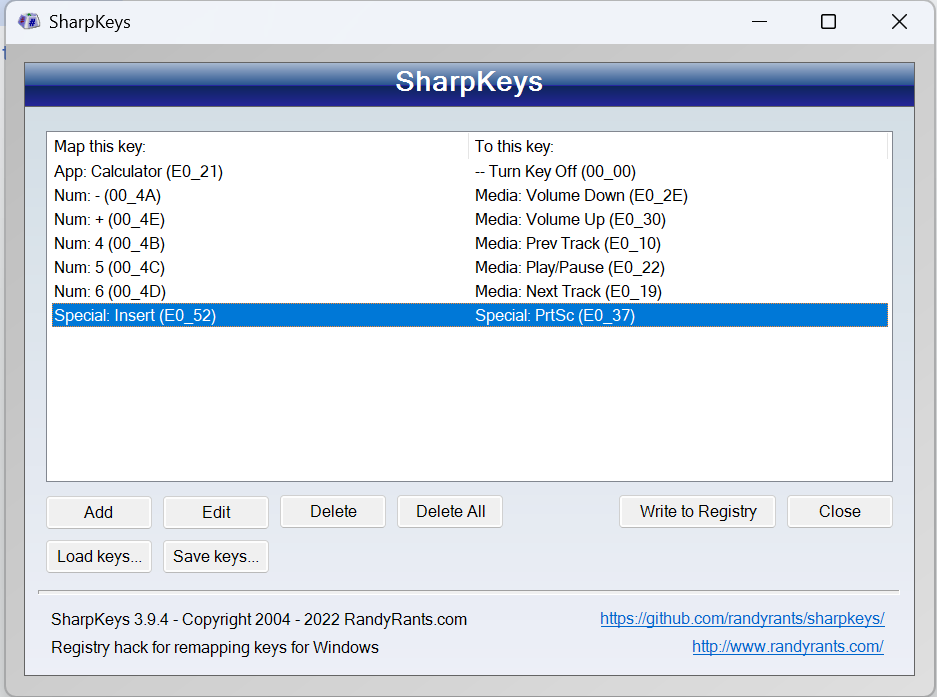This screenshot has width=937, height=697.
Task: Open the GitHub sharpkeys link
Action: click(742, 619)
